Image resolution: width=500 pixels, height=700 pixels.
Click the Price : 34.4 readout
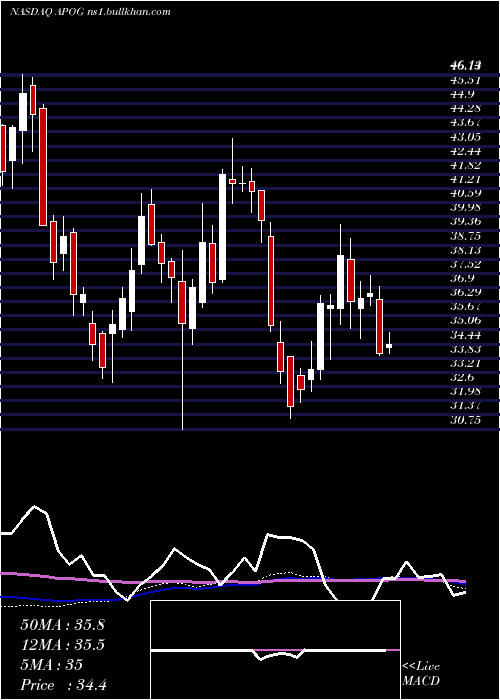coord(63,685)
